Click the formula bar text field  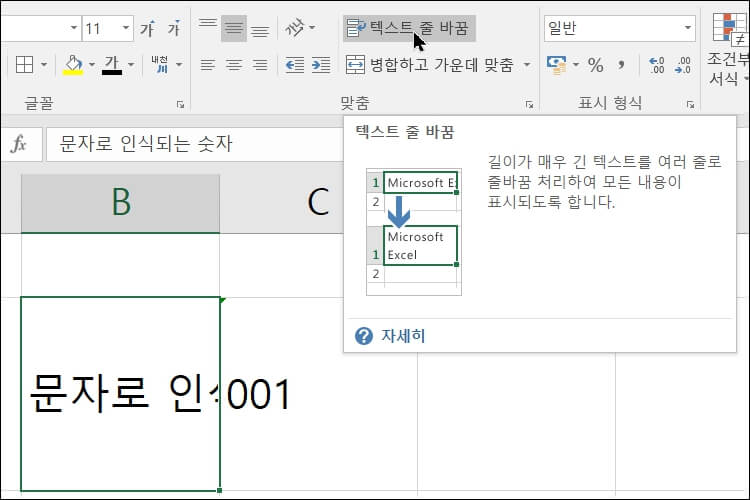click(195, 144)
